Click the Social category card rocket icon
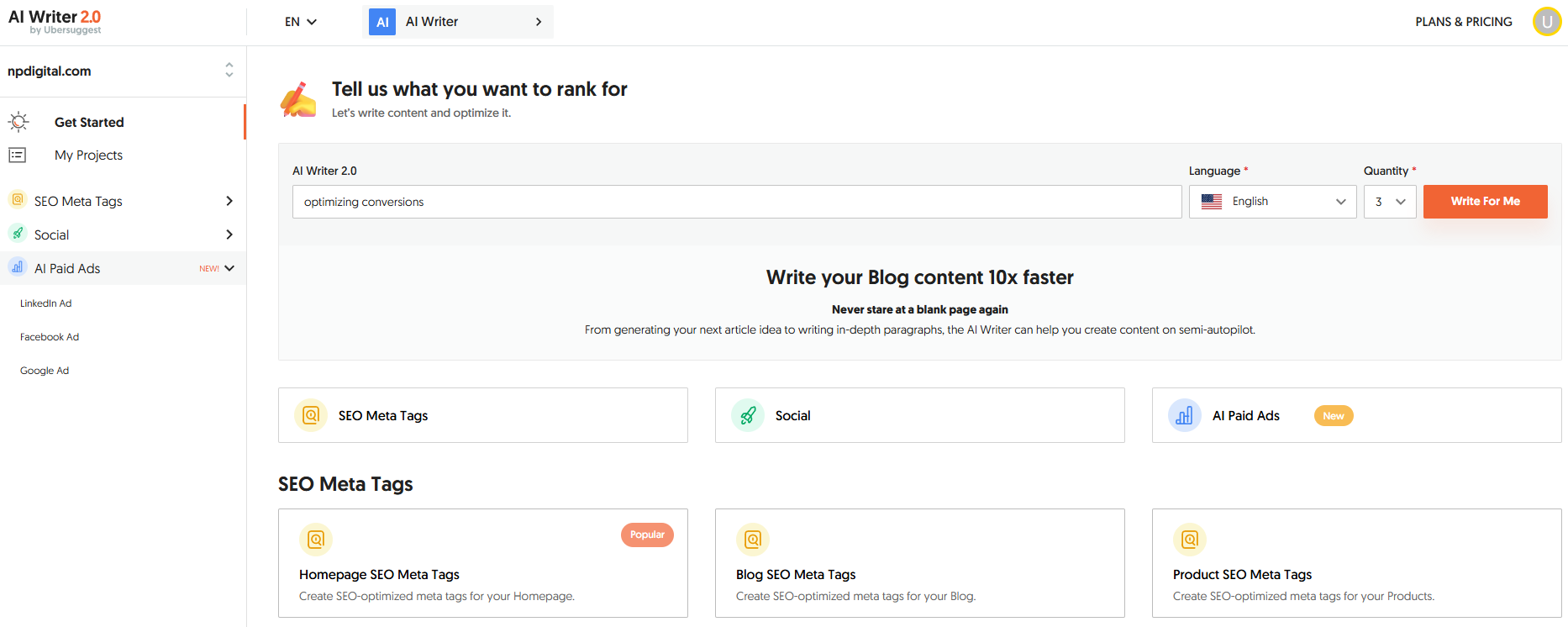The image size is (1568, 627). point(748,415)
